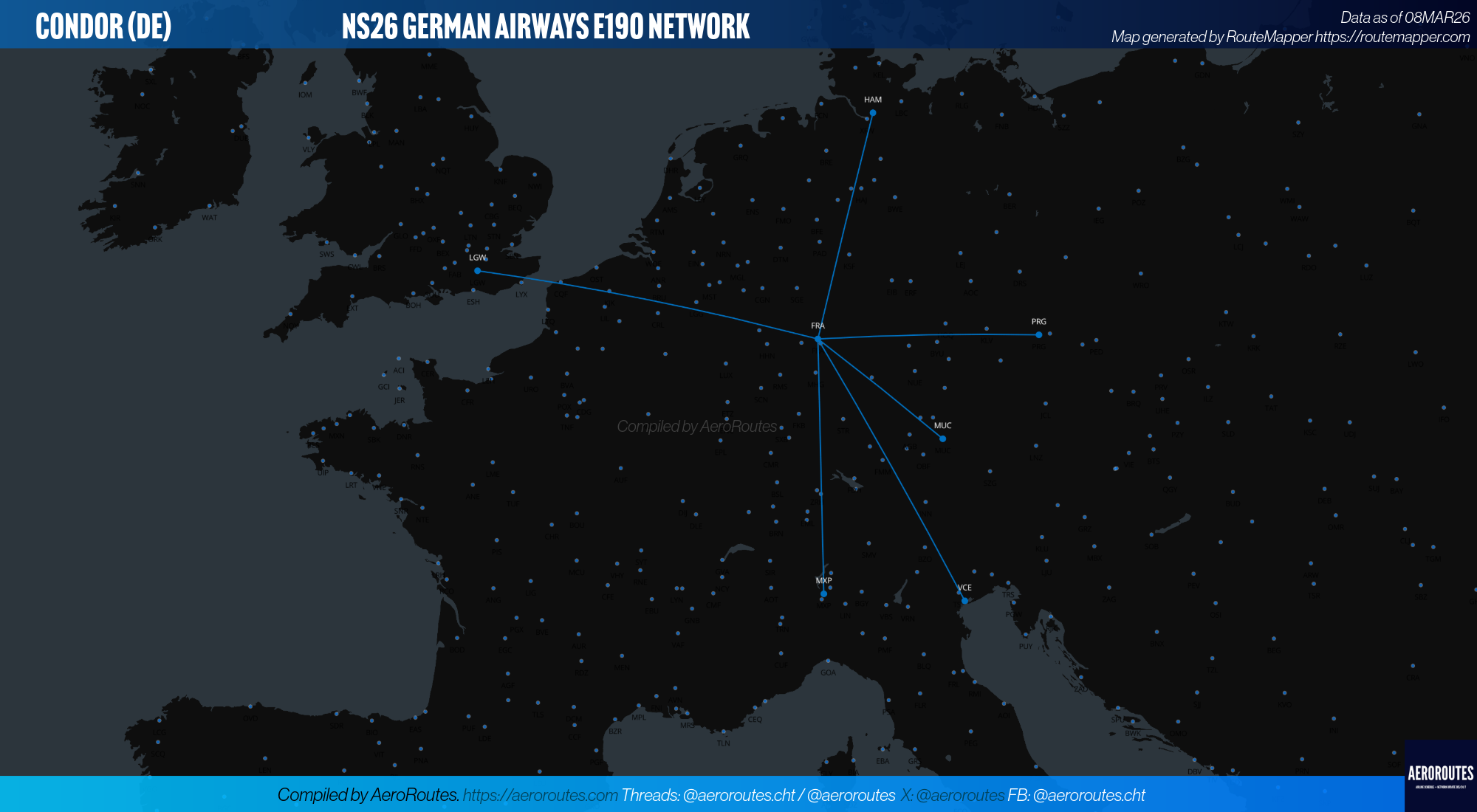Click the Data as of 08MAR26 text
Image resolution: width=1477 pixels, height=812 pixels.
[x=1405, y=17]
